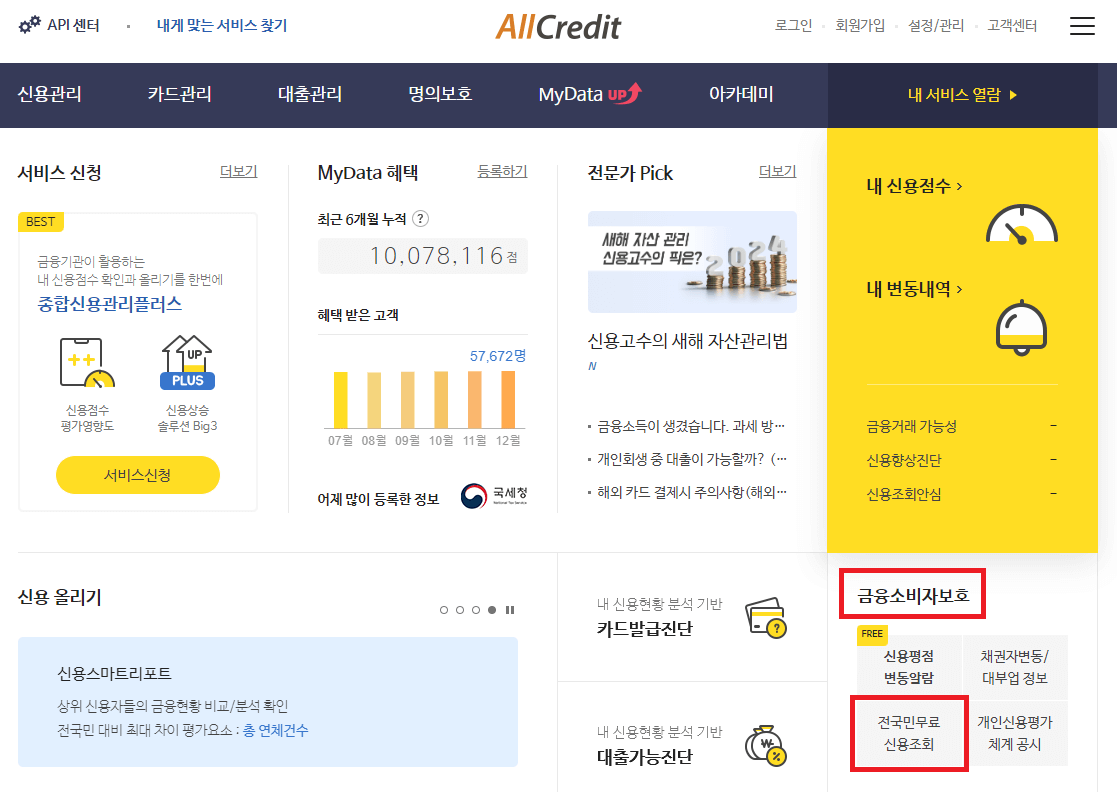Open the hamburger menu at top right
The width and height of the screenshot is (1117, 792).
click(1082, 26)
